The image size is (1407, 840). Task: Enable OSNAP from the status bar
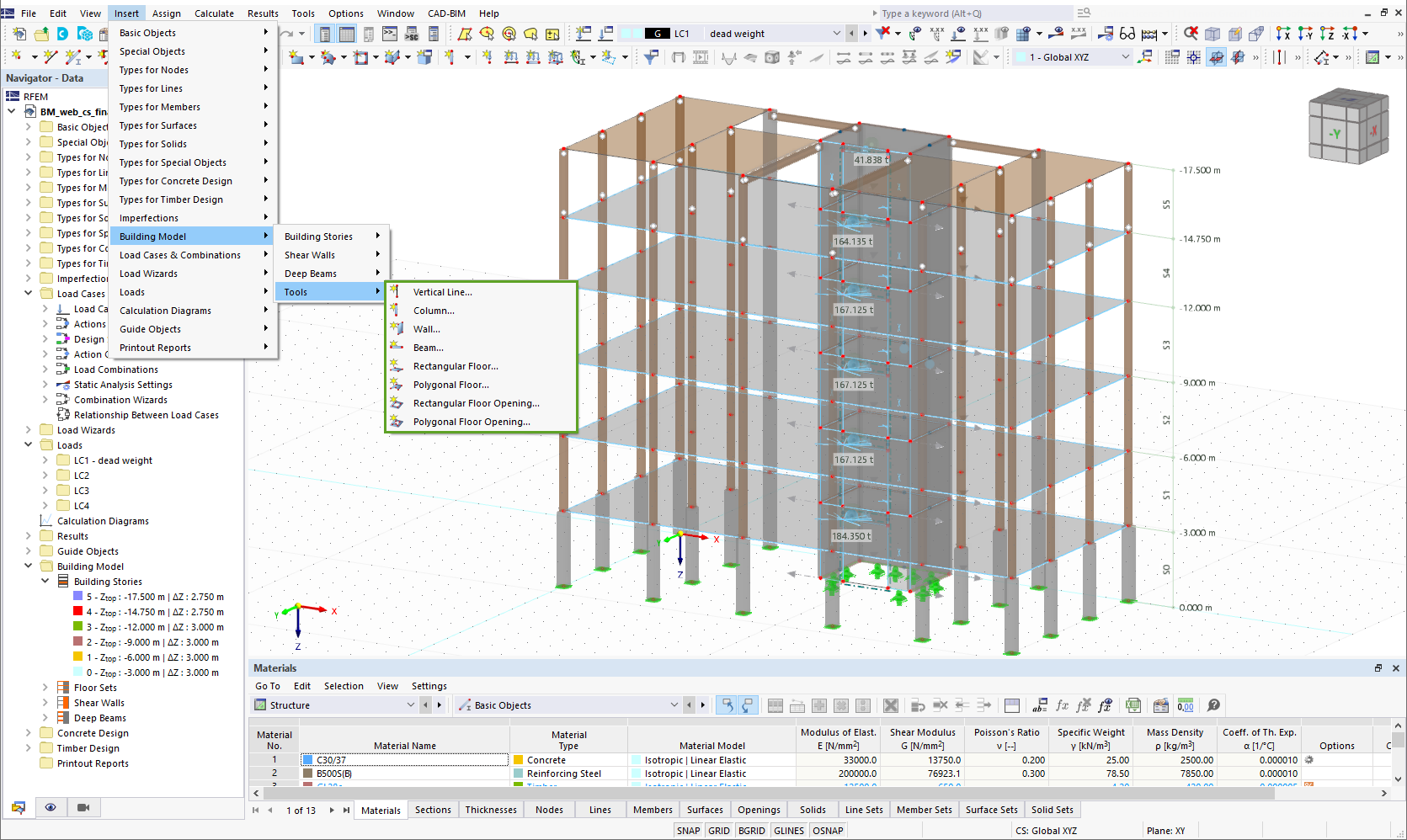coord(827,831)
